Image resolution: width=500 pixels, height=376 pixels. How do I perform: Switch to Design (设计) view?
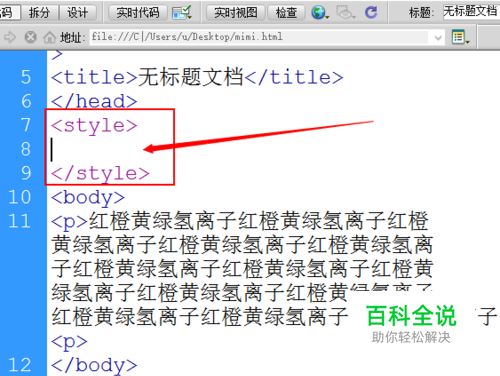(x=78, y=13)
